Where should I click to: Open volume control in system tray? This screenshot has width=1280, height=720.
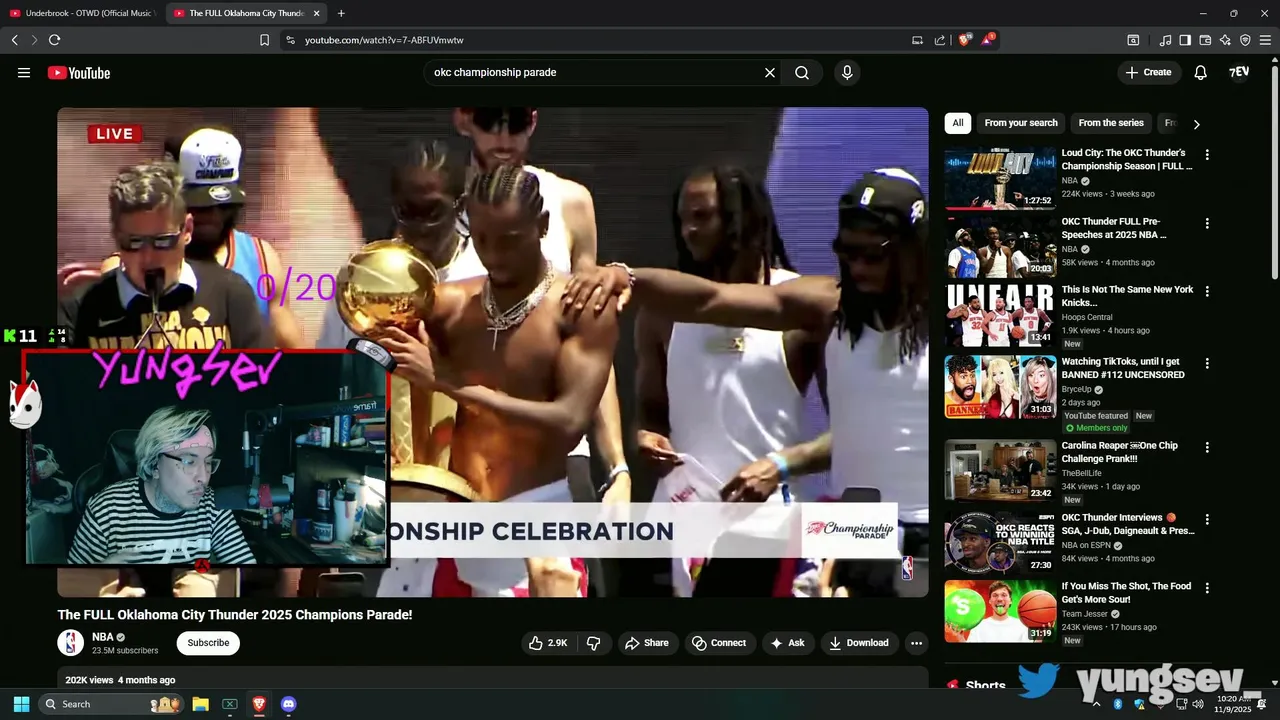1199,704
